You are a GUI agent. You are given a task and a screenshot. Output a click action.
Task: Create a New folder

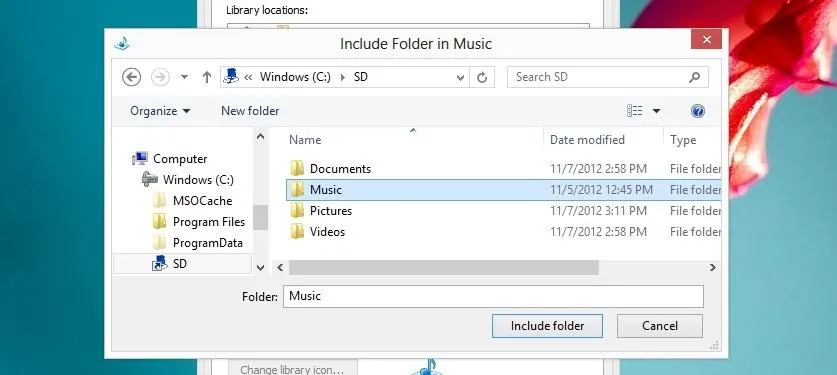[x=250, y=111]
